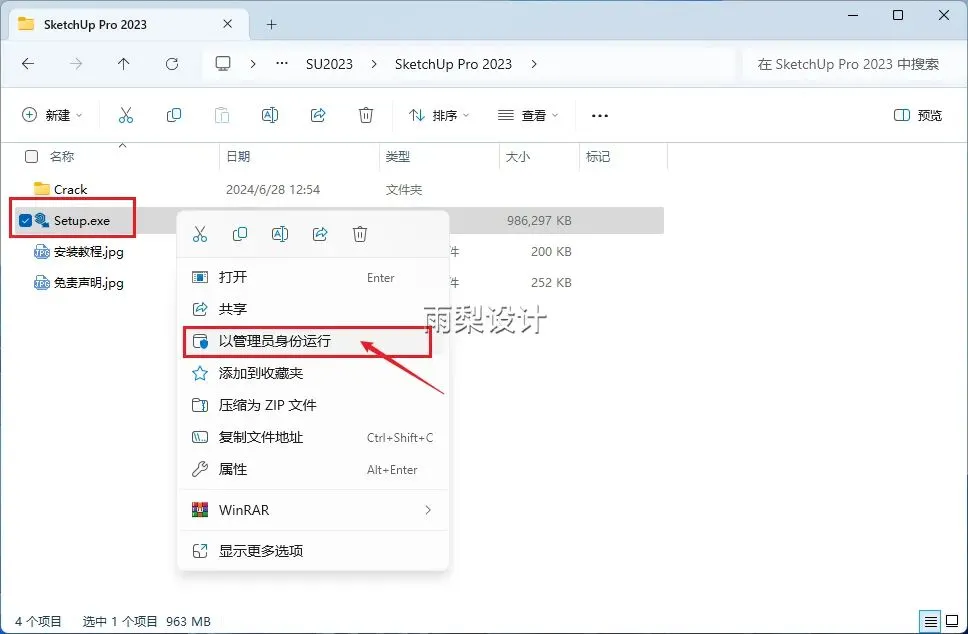Click the Delete icon in the context menu
968x634 pixels.
tap(360, 234)
